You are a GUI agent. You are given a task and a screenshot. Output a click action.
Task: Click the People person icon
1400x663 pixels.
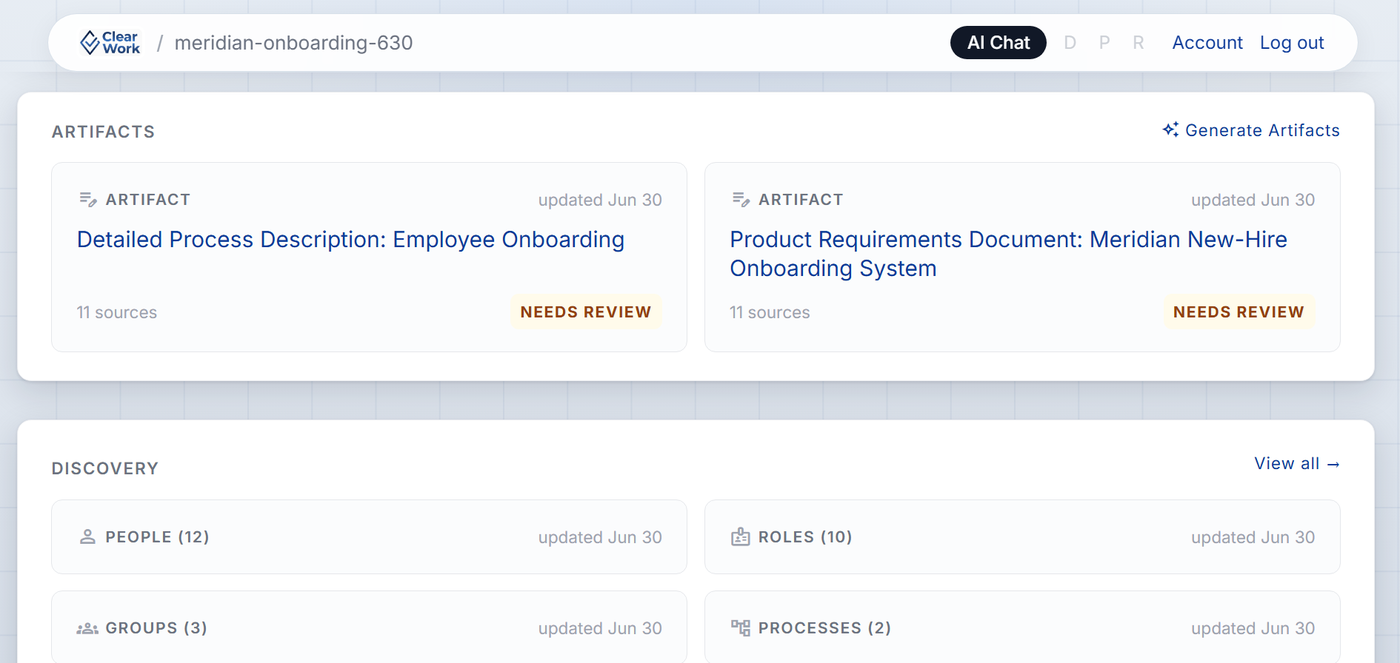pyautogui.click(x=88, y=537)
